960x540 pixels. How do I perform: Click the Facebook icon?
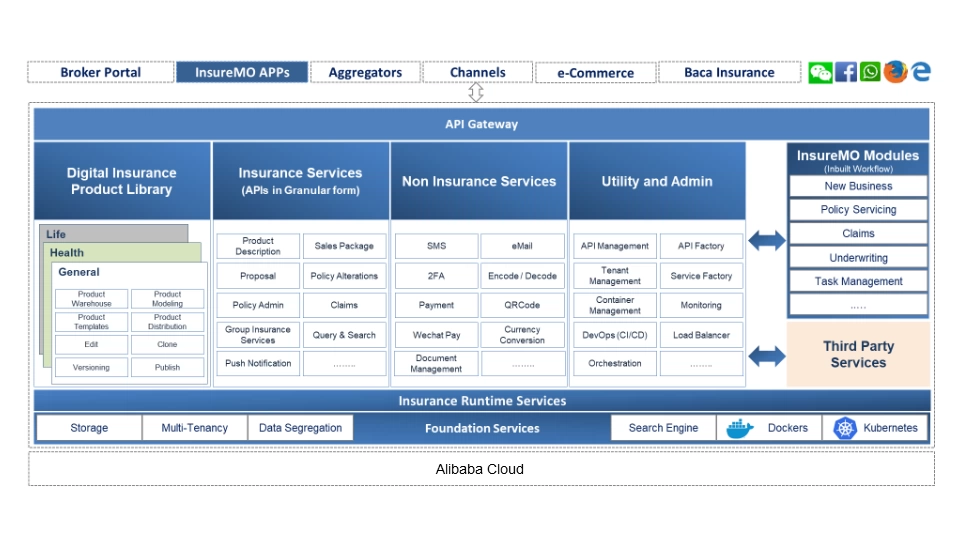[846, 72]
